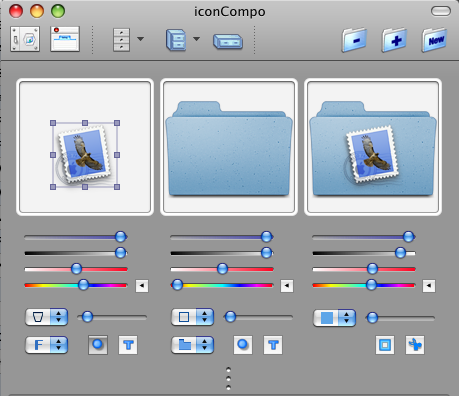Toggle the blue circle button in middle column
Screen dimensions: 459x396
click(243, 345)
